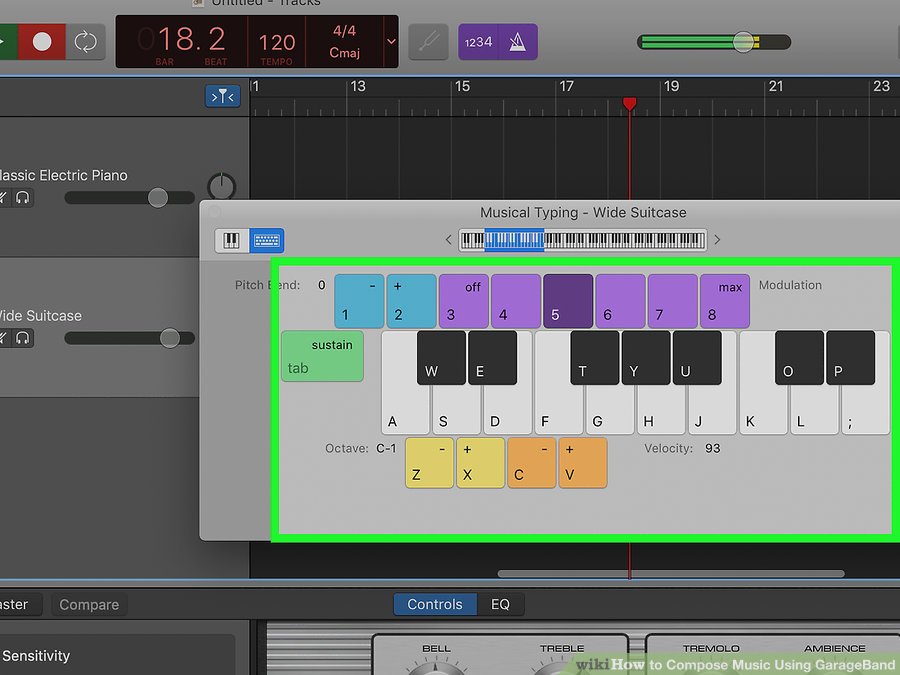Viewport: 900px width, 675px height.
Task: Click the red Record button
Action: point(42,41)
